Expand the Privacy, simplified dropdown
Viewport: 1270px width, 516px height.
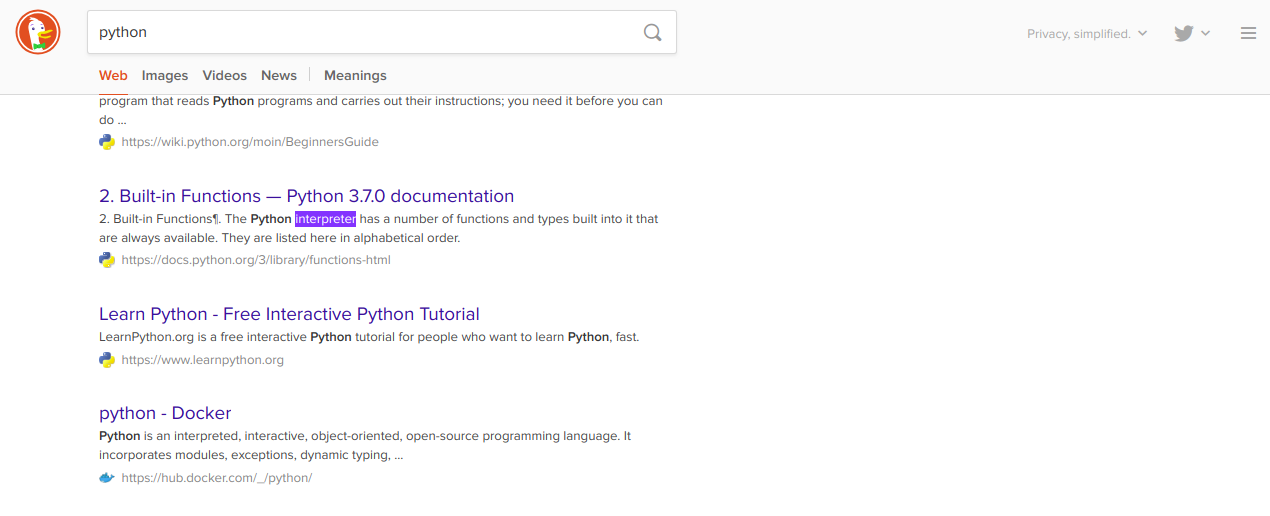click(1087, 33)
